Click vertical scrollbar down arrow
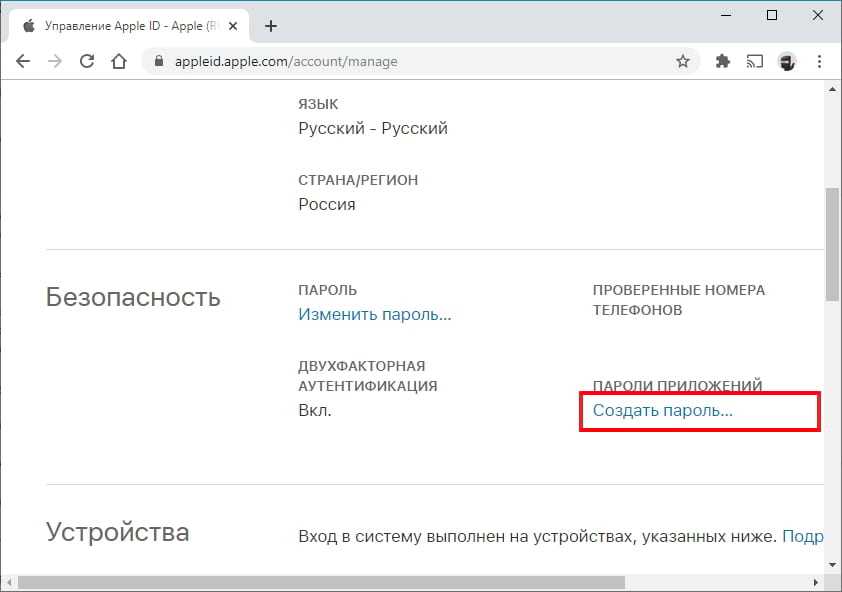This screenshot has width=842, height=592. coord(832,565)
